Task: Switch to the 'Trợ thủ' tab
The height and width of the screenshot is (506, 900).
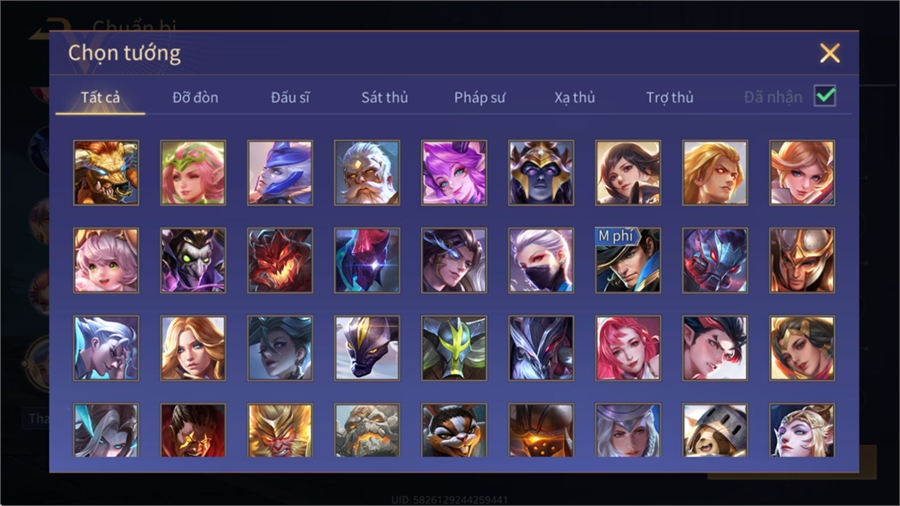Action: coord(670,98)
